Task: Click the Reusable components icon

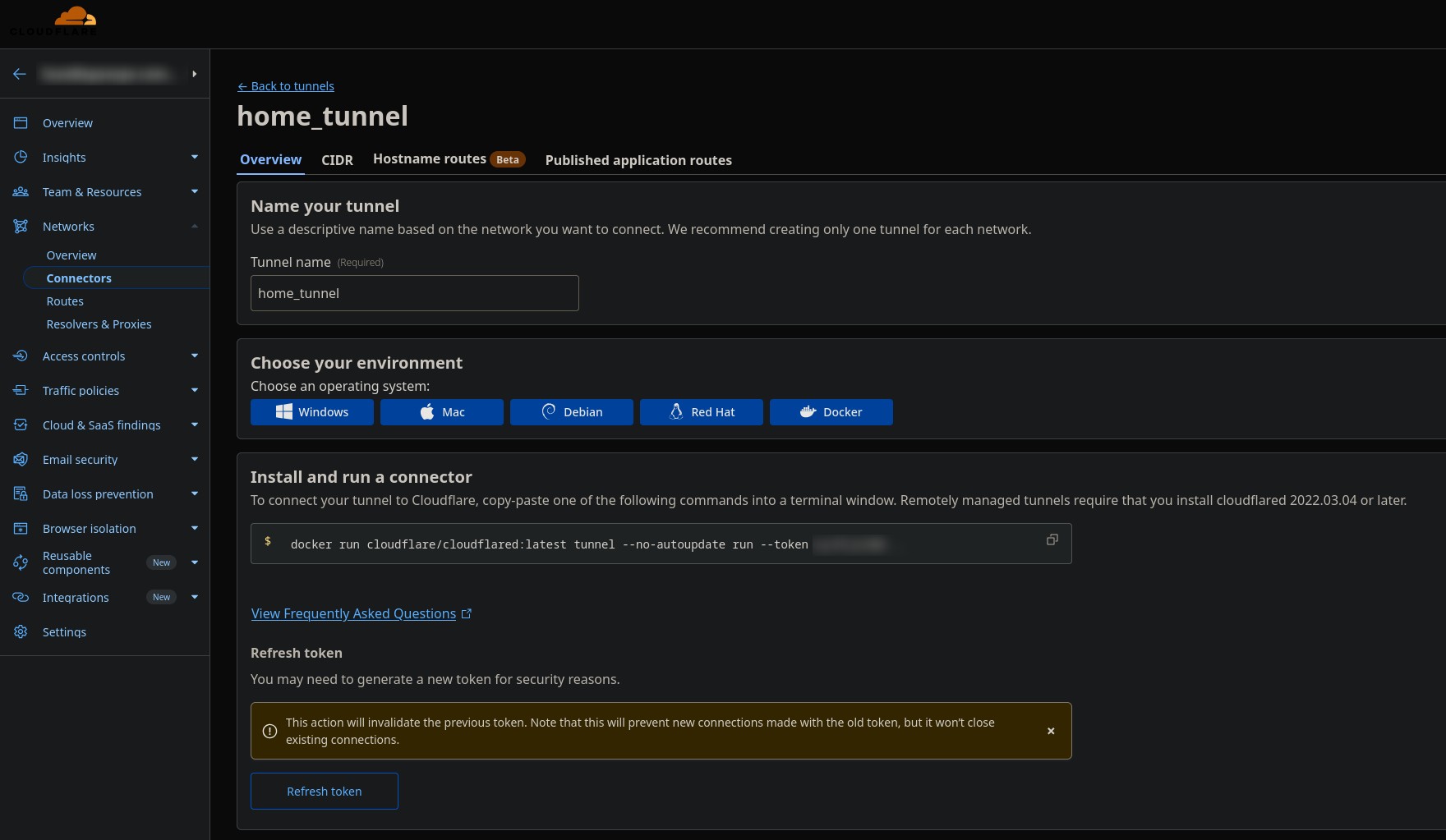Action: tap(21, 563)
